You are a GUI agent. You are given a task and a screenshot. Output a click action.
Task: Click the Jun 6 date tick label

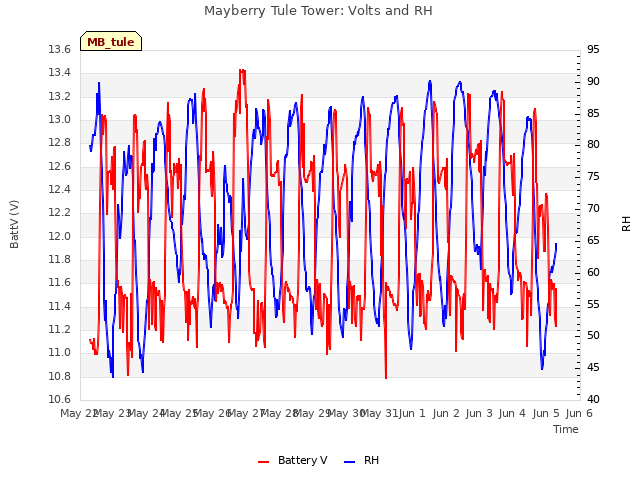point(579,413)
